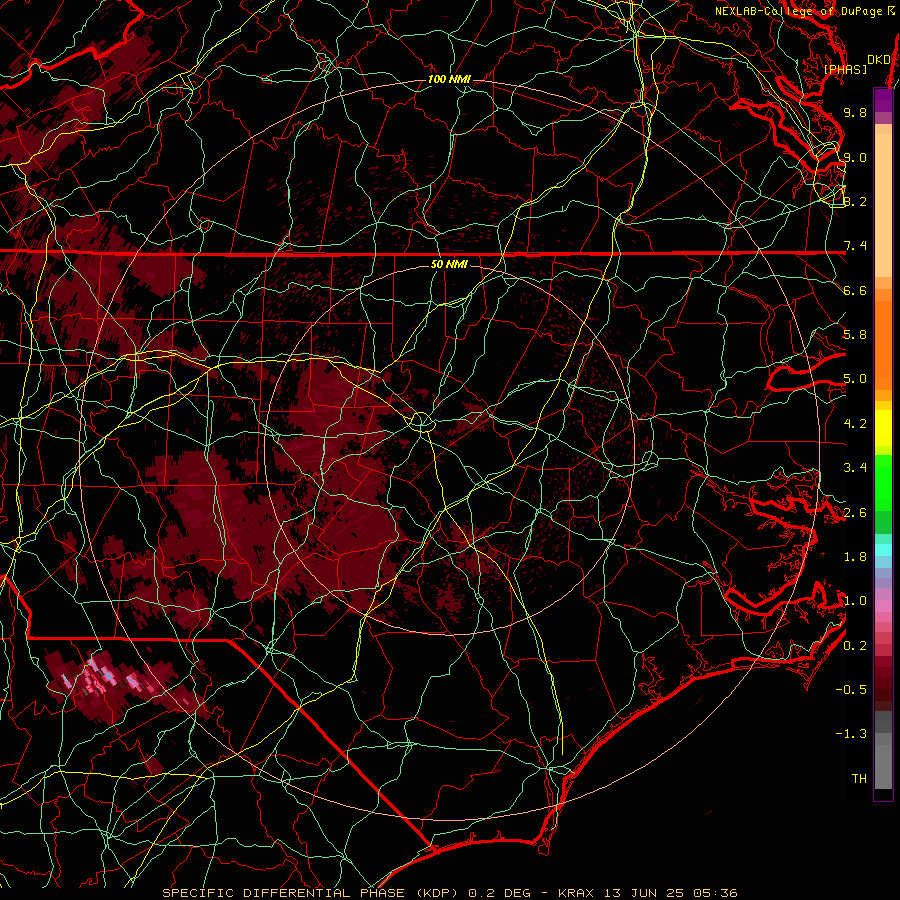Image resolution: width=900 pixels, height=900 pixels.
Task: Click the 50 NMI range ring label
Action: [x=449, y=264]
